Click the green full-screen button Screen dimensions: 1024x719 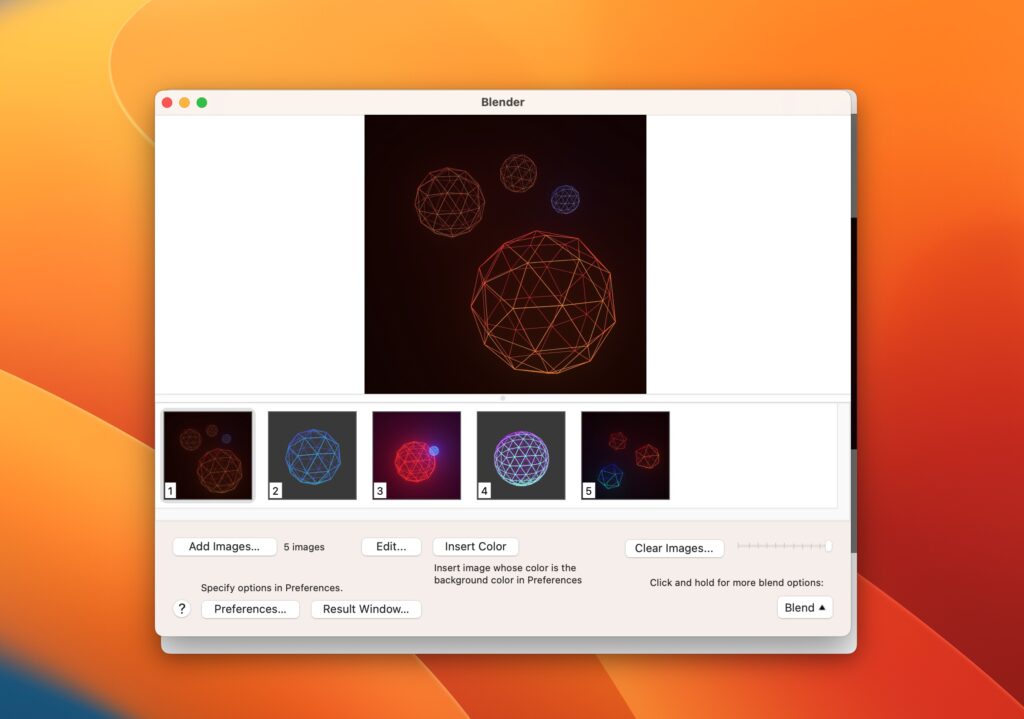click(x=202, y=101)
